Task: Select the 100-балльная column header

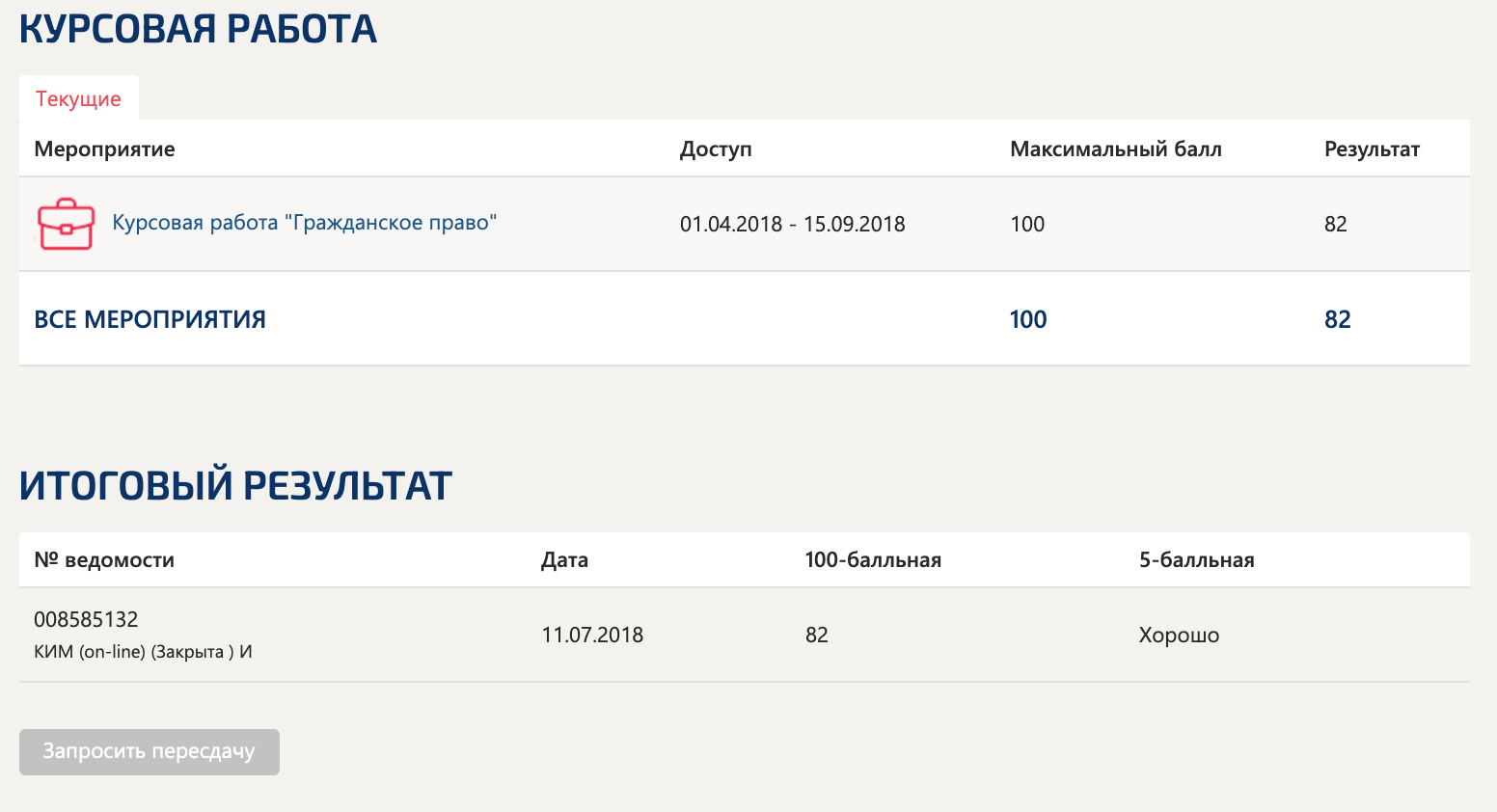Action: 872,560
